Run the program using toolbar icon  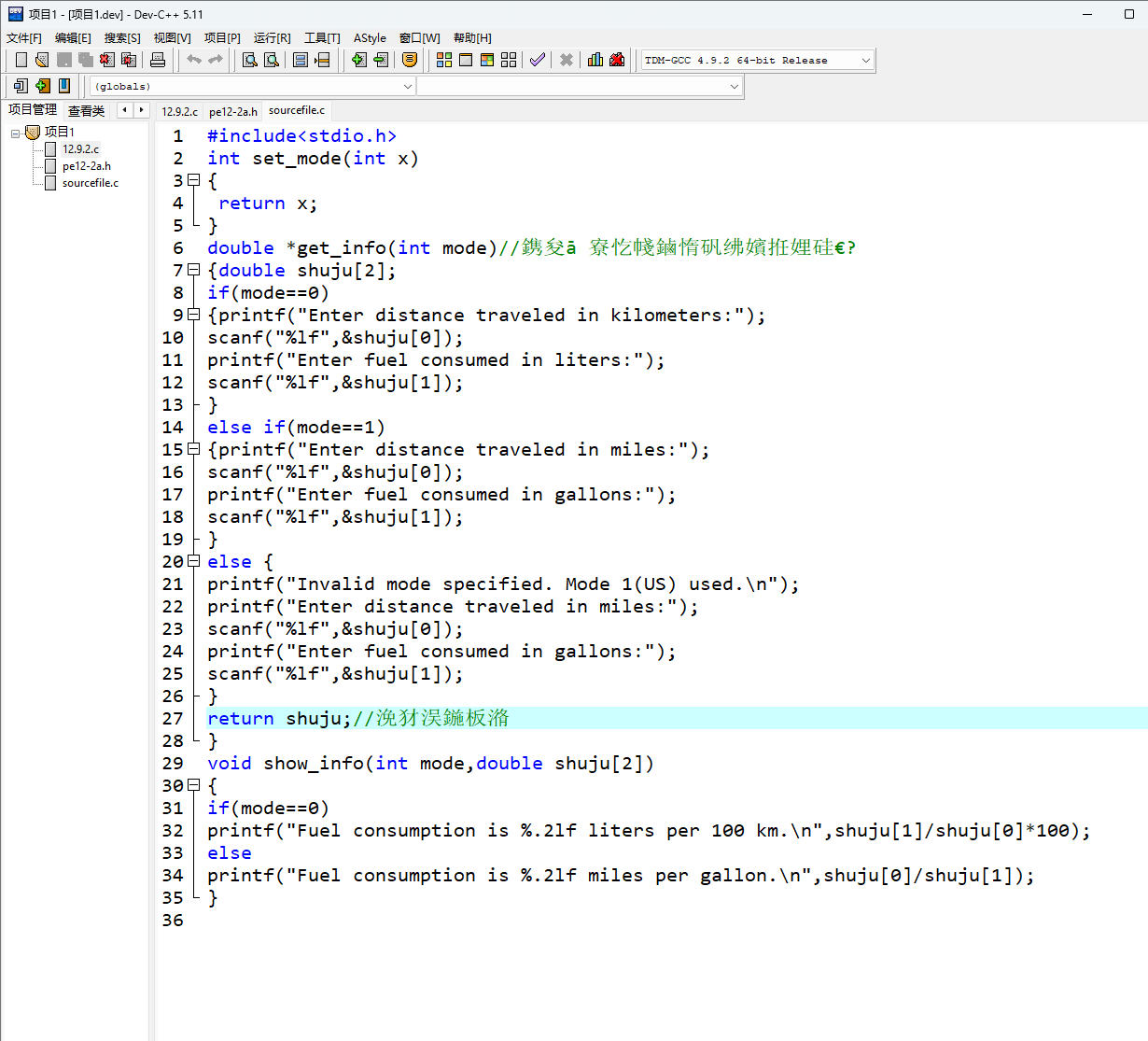466,60
